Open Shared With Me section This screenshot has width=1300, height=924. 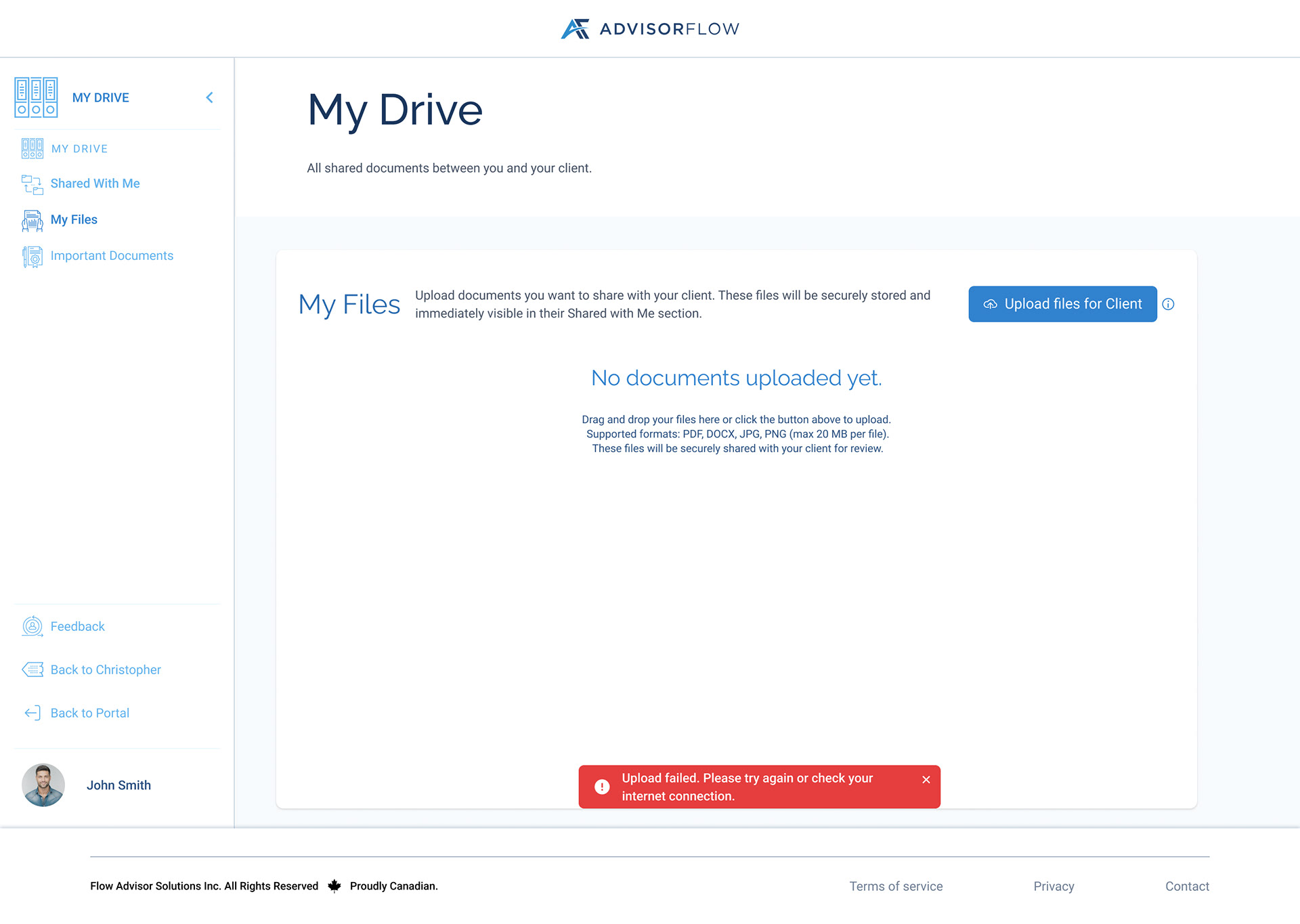(x=95, y=183)
